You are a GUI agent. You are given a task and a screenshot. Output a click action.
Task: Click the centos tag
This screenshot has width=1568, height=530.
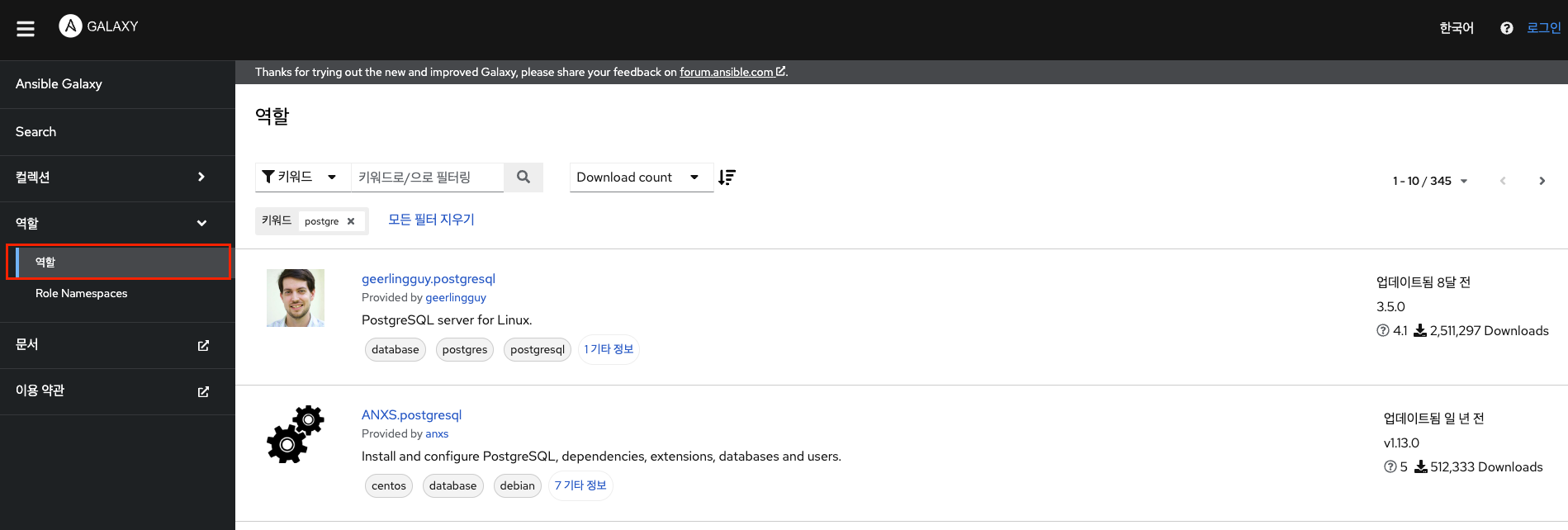389,486
